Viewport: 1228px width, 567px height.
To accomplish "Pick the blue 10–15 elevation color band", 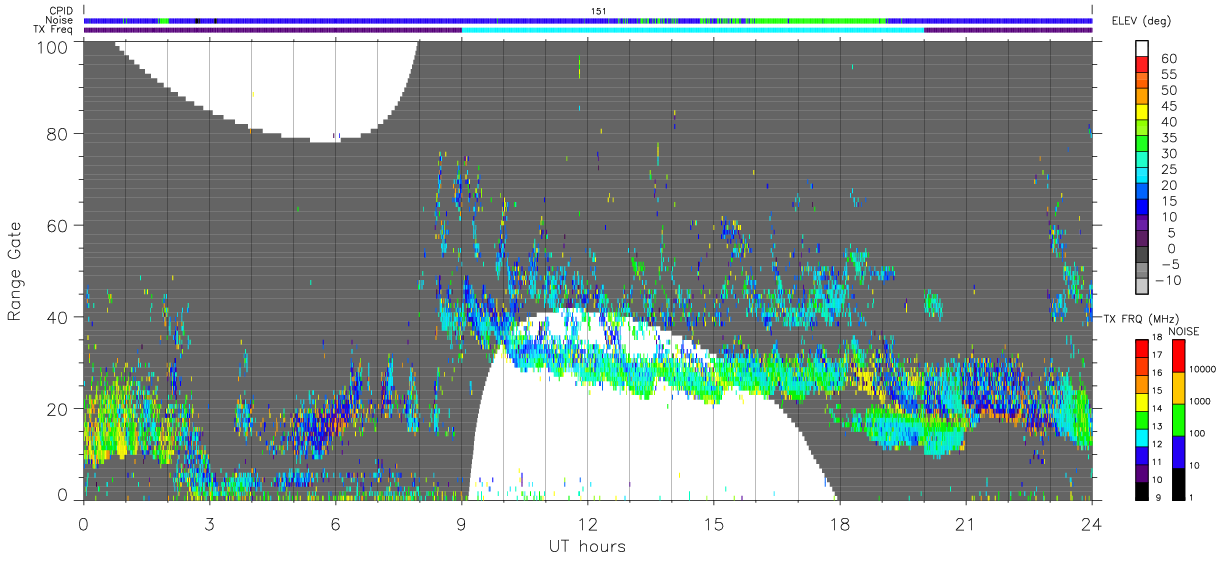I will (1143, 208).
